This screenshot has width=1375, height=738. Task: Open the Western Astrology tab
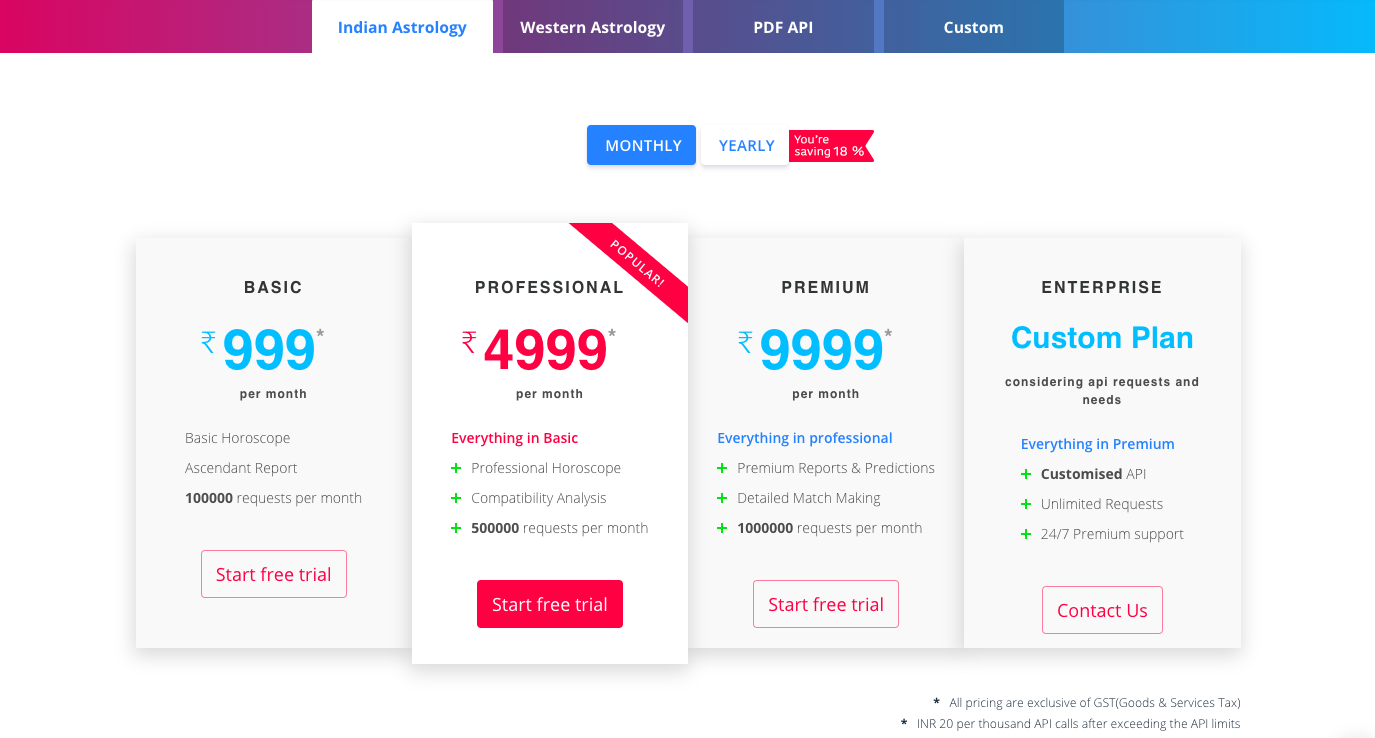[x=592, y=27]
